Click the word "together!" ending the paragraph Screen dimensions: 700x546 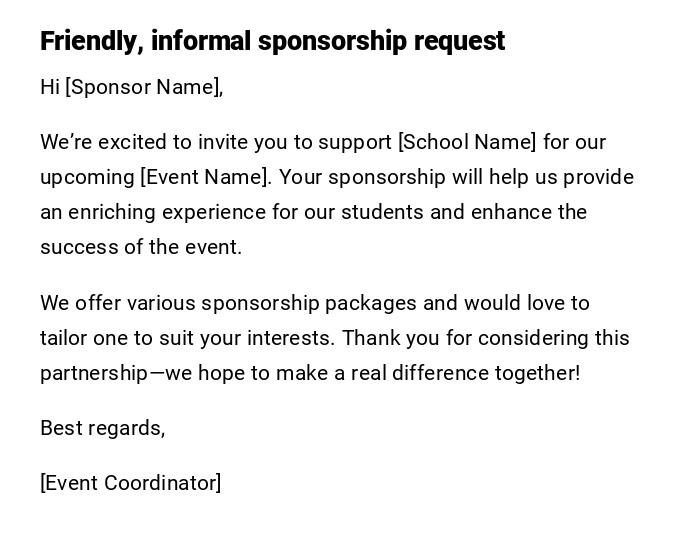tap(538, 373)
